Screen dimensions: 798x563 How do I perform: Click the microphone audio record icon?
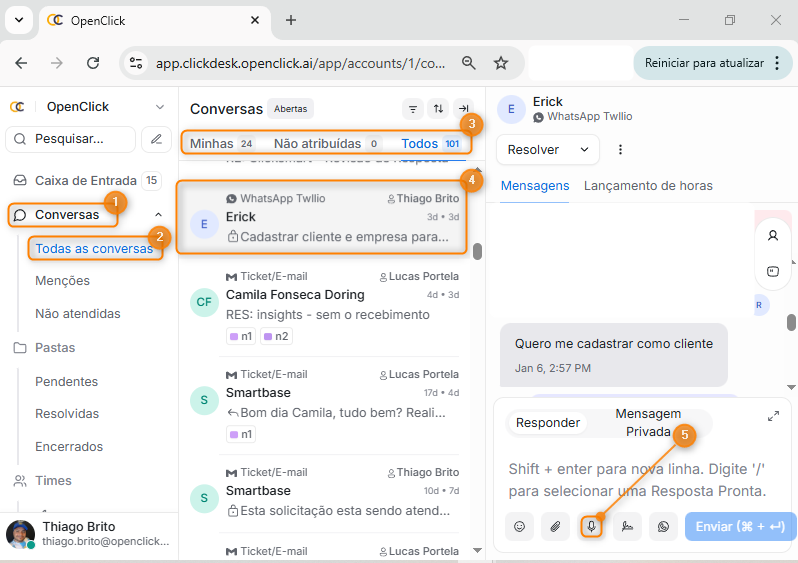591,526
